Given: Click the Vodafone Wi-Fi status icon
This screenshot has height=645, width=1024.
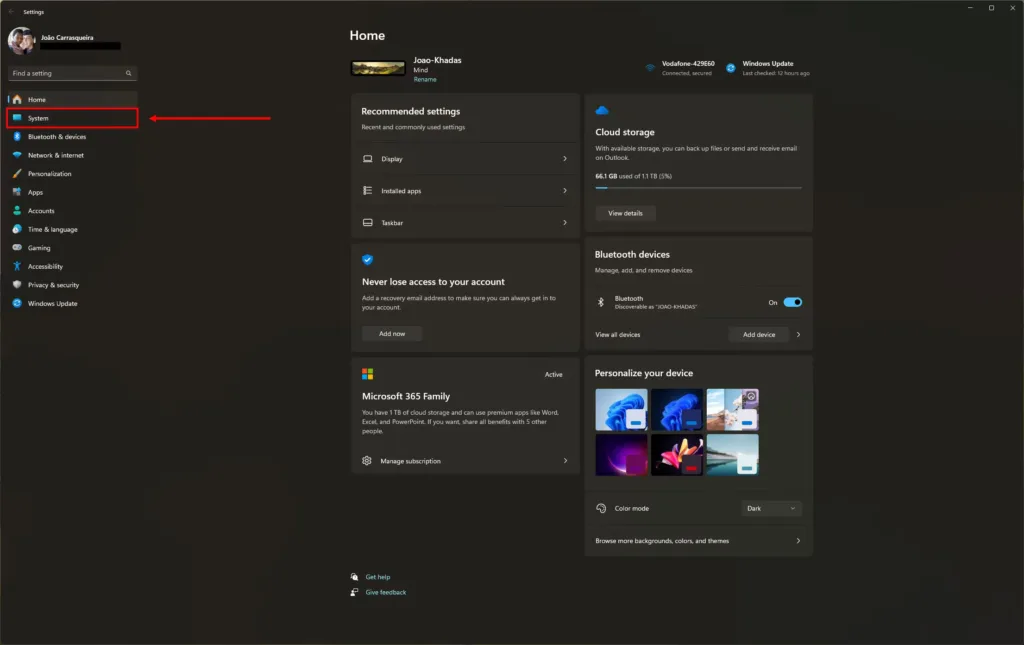Looking at the screenshot, I should [650, 68].
